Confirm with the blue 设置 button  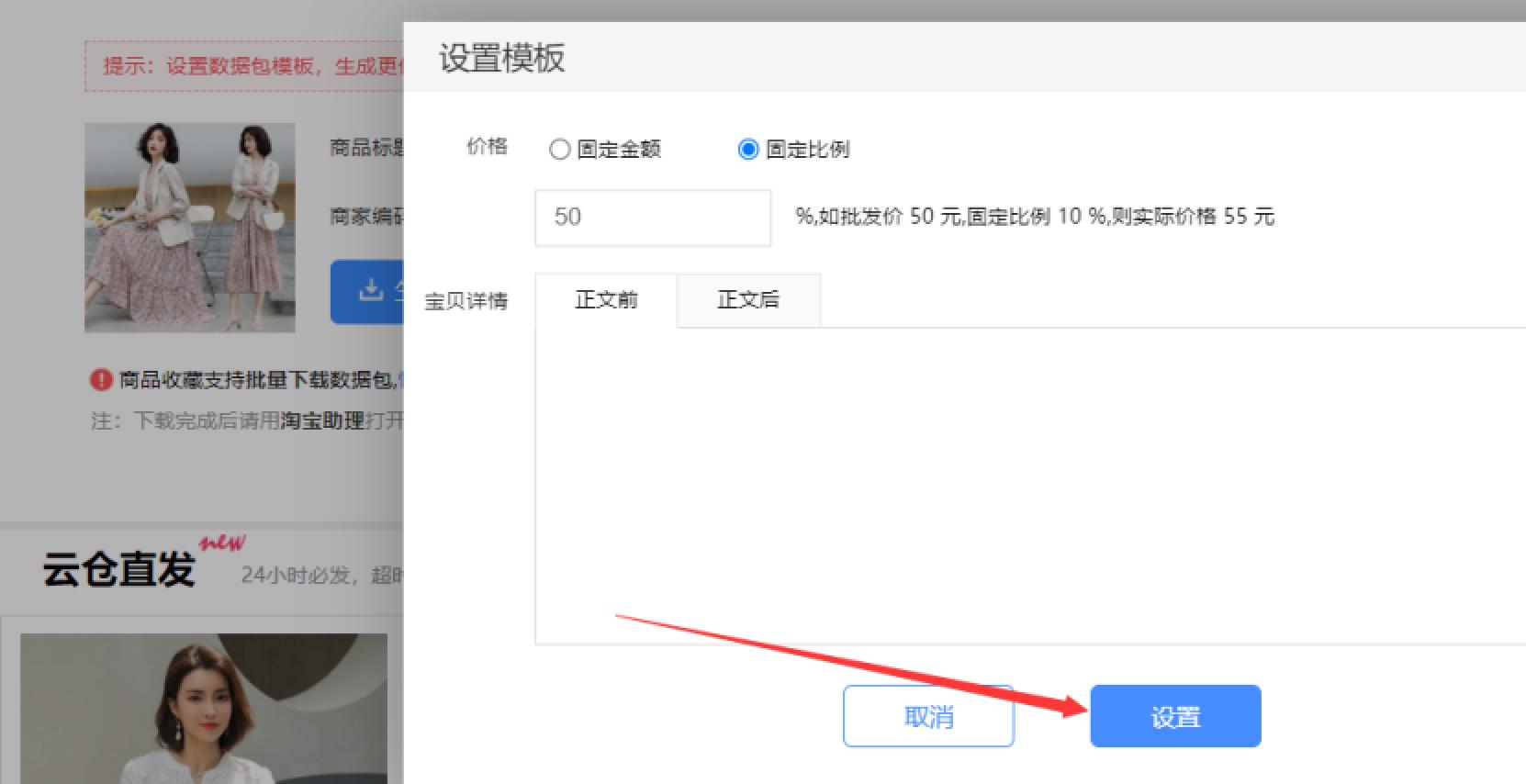tap(1175, 716)
